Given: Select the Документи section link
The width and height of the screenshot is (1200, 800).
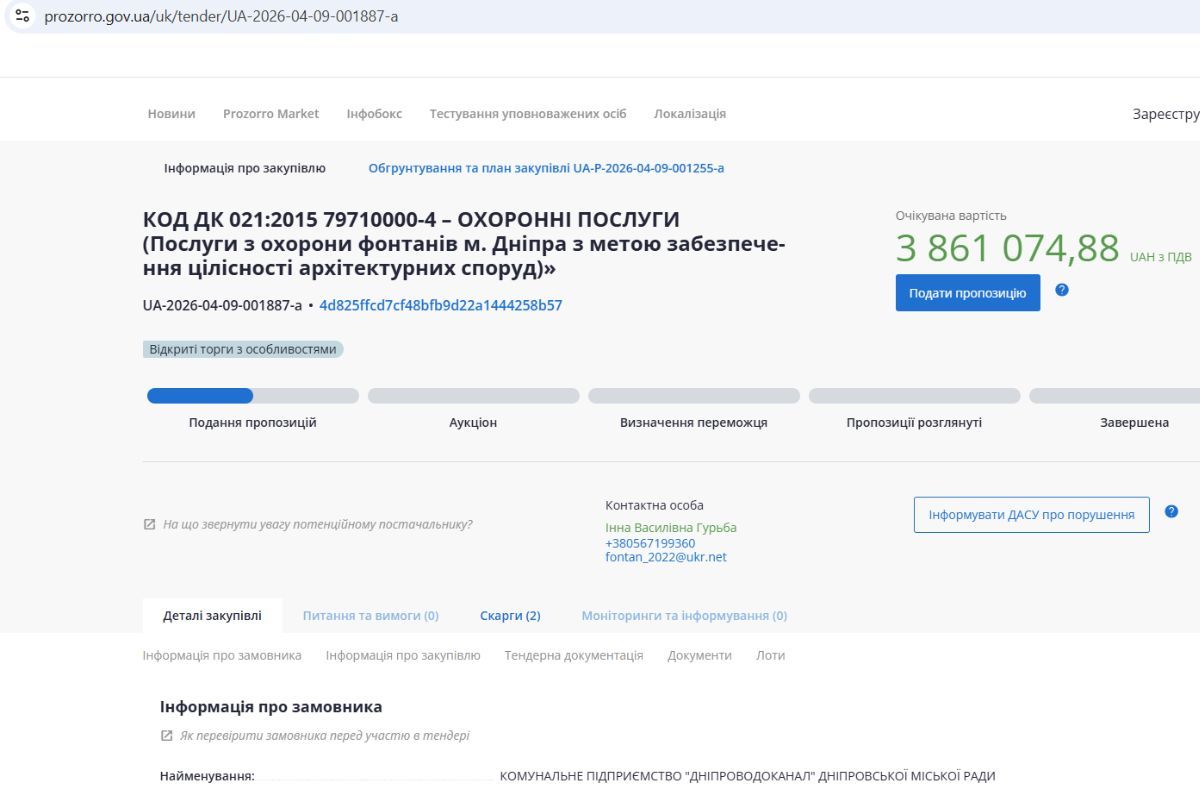Looking at the screenshot, I should (x=698, y=655).
